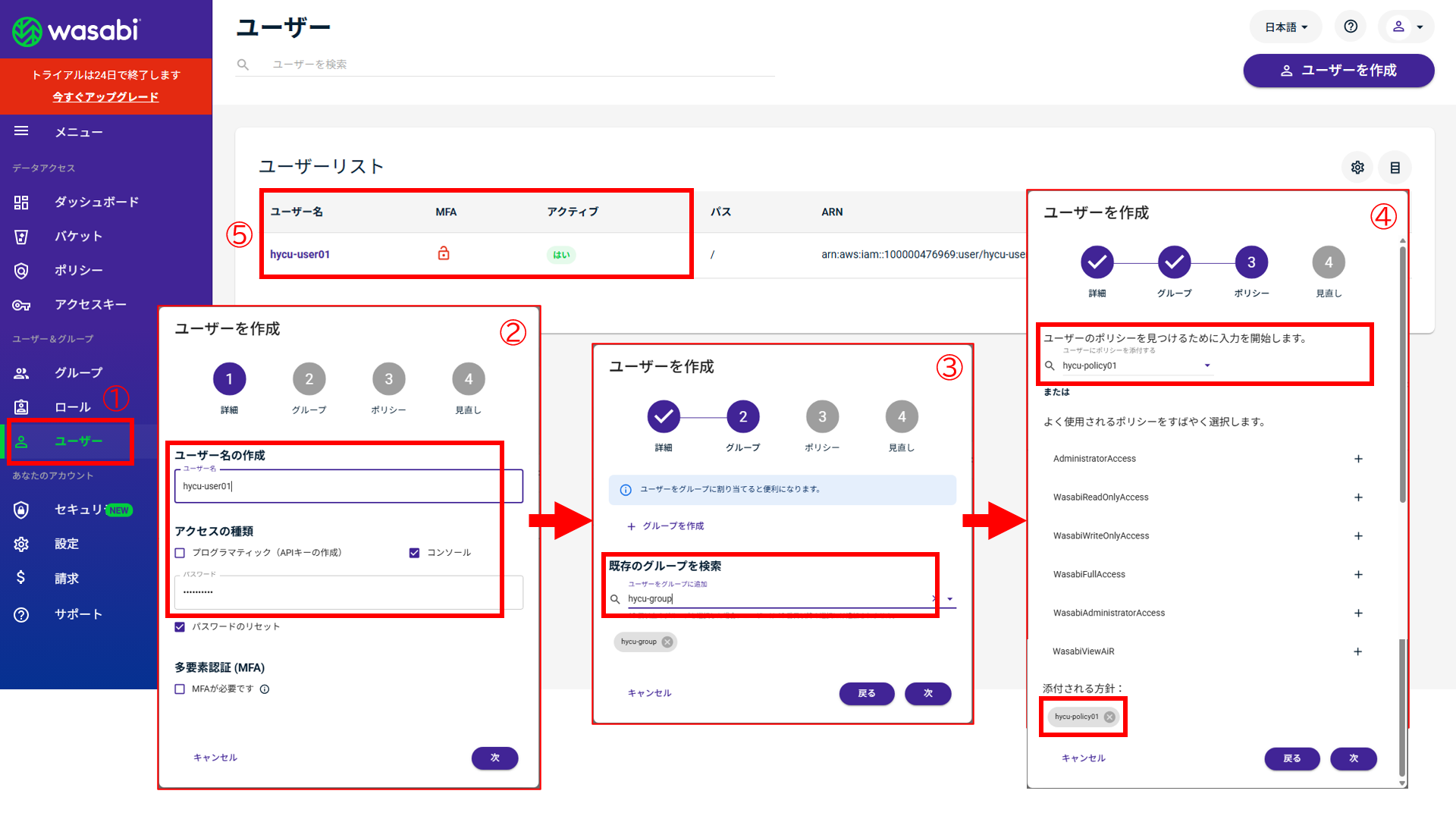Image resolution: width=1456 pixels, height=819 pixels.
Task: Expand the account profile dropdown in header
Action: coord(1407,27)
